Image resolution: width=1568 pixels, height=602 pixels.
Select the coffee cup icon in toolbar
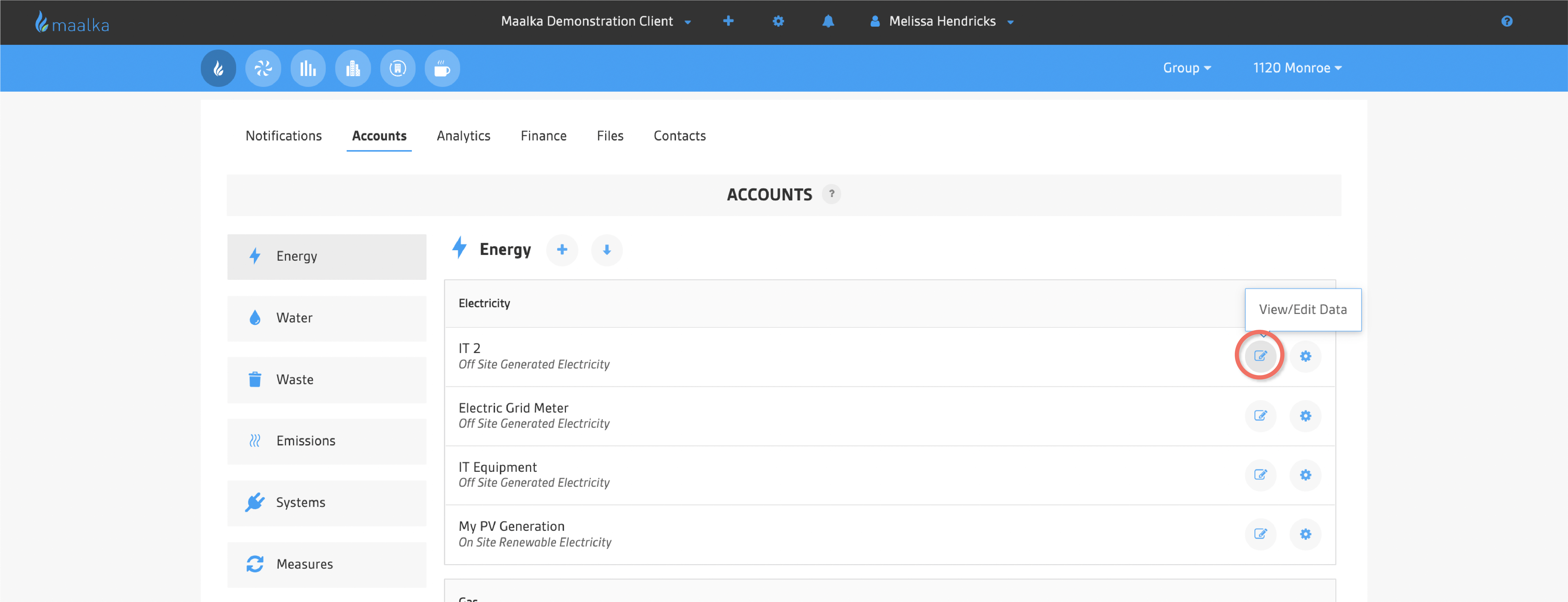tap(442, 68)
